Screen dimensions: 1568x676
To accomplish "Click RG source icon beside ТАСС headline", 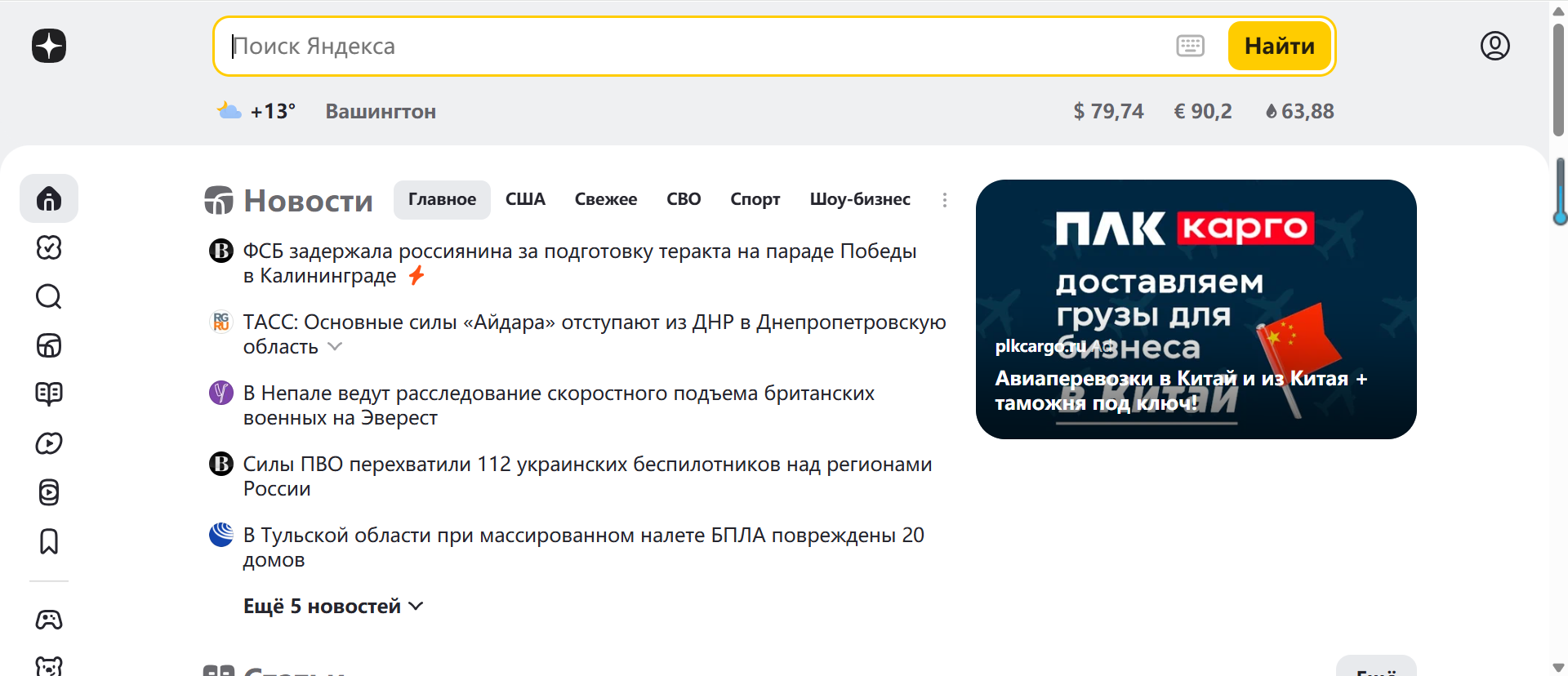I will [x=221, y=322].
